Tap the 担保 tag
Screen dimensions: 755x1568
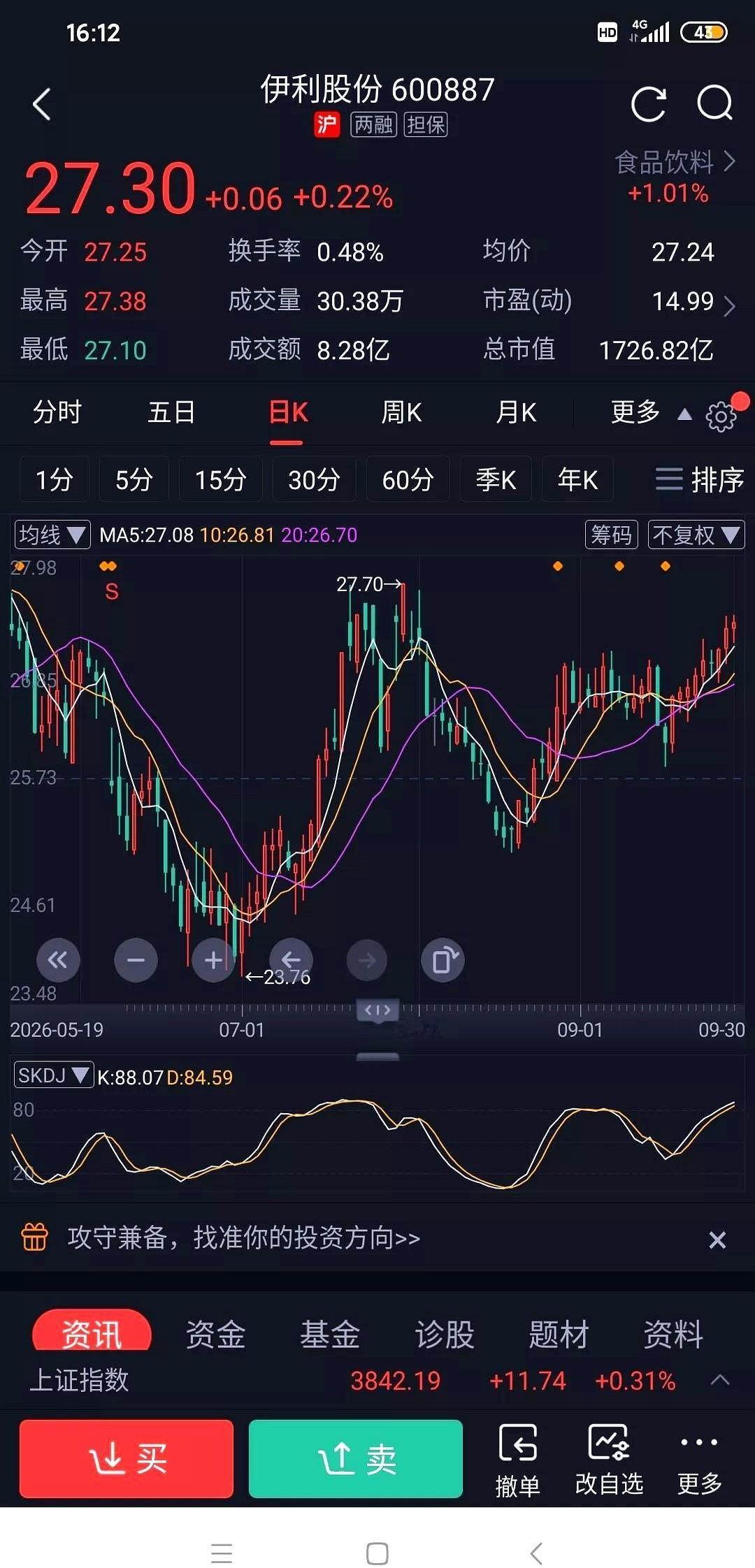tap(426, 124)
